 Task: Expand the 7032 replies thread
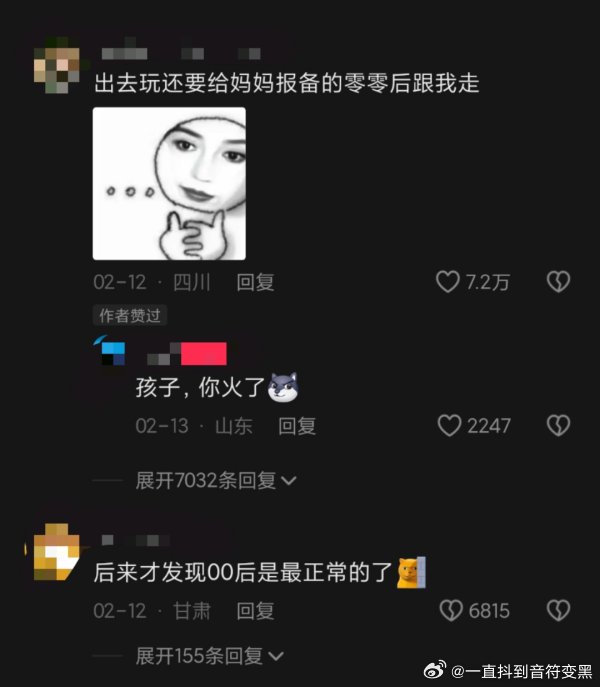tap(216, 481)
